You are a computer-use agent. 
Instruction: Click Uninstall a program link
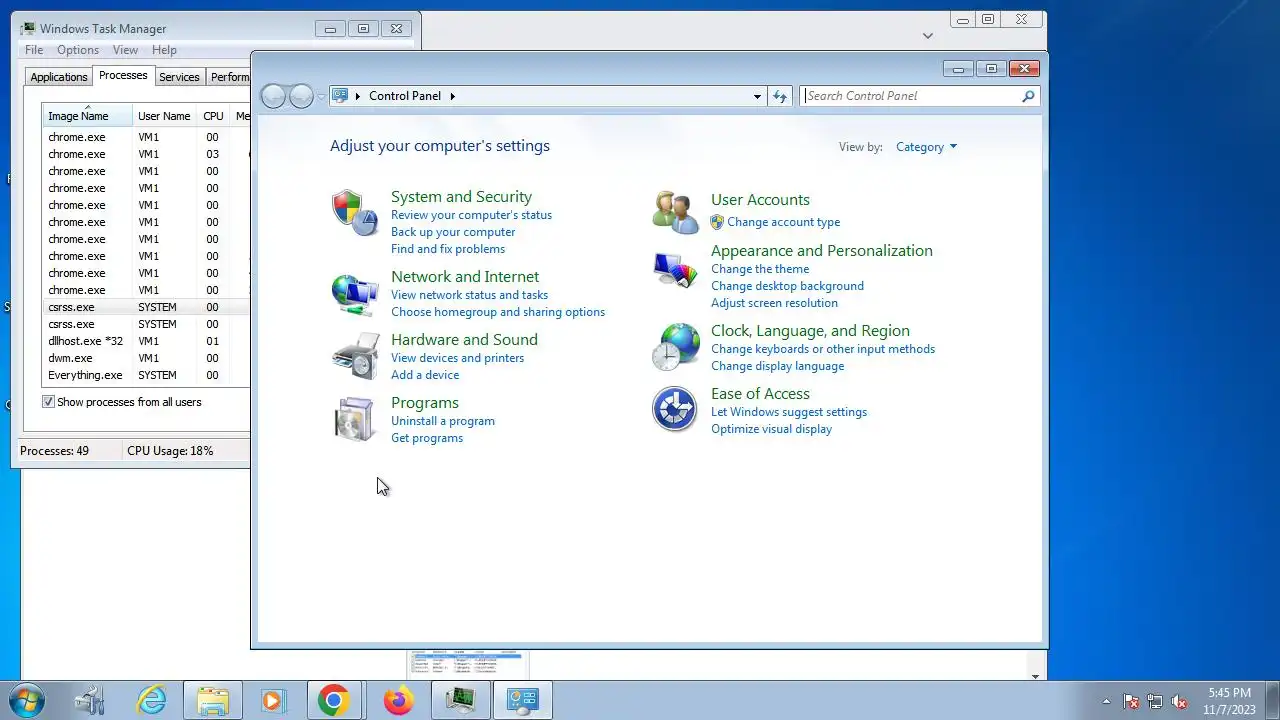point(443,421)
